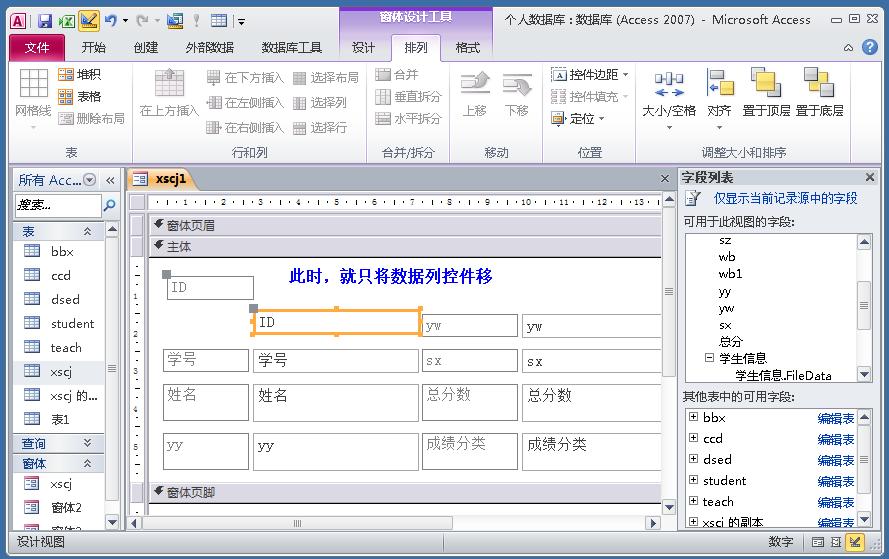The width and height of the screenshot is (889, 559).
Task: Collapse the 学生信息 tree node
Action: (x=709, y=358)
